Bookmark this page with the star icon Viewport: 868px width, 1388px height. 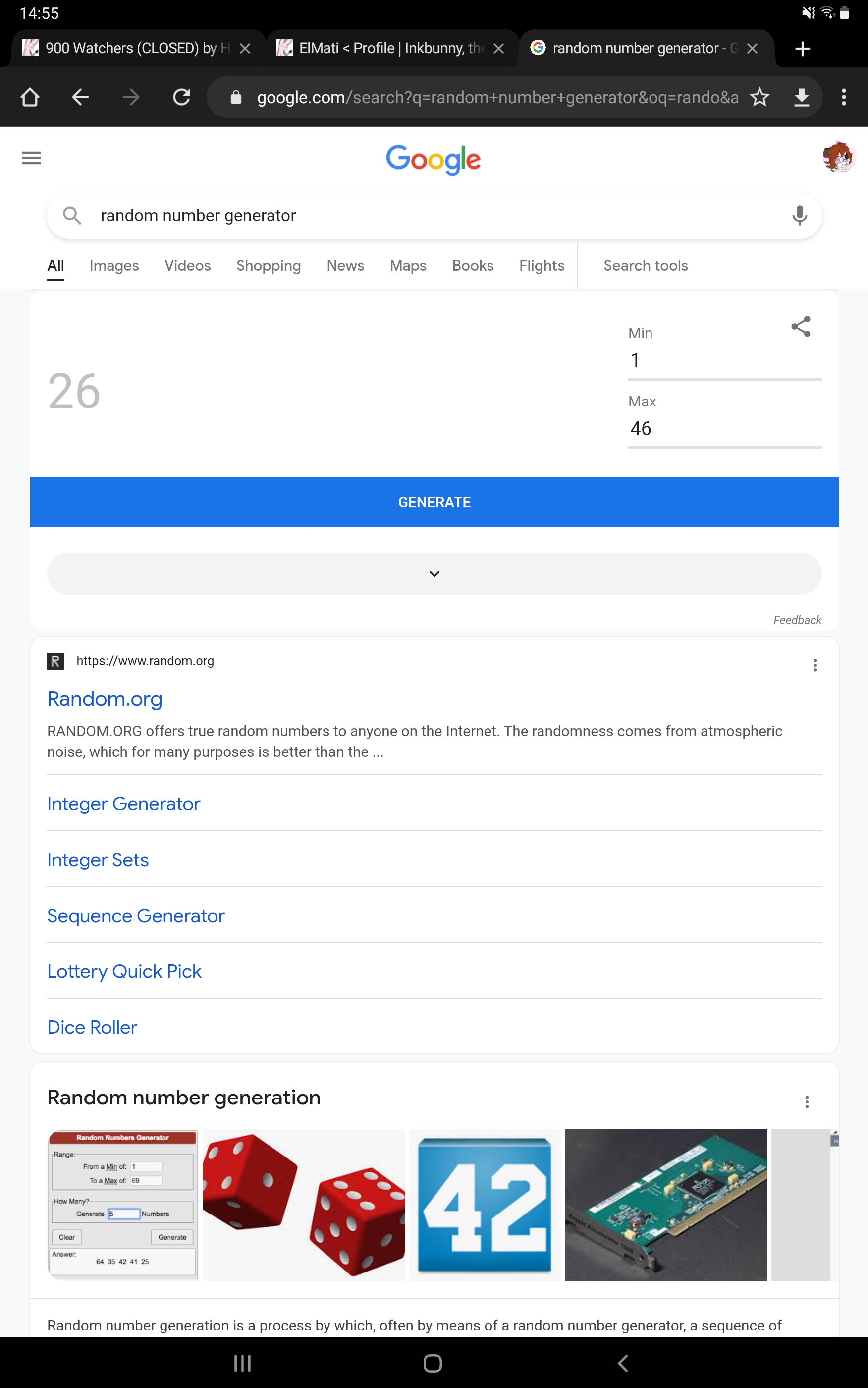click(759, 97)
